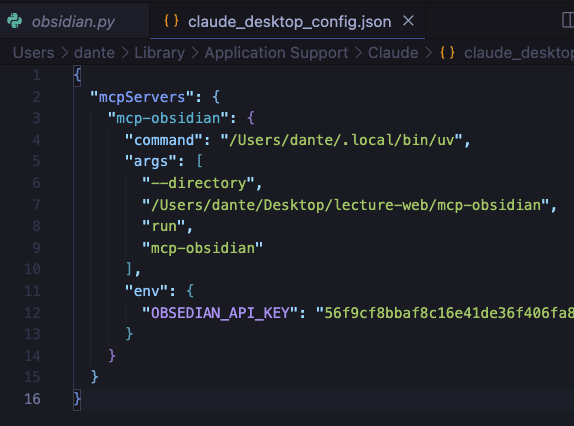Click "mcp-obsidian" string on line 9
This screenshot has height=426, width=574.
click(202, 248)
